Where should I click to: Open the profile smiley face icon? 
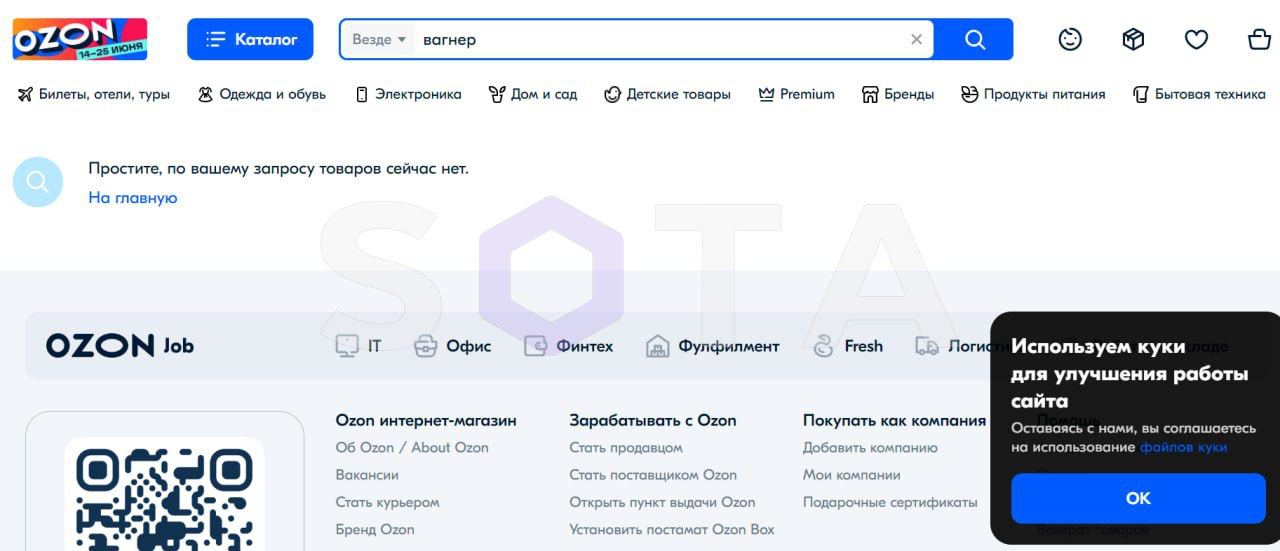coord(1070,40)
